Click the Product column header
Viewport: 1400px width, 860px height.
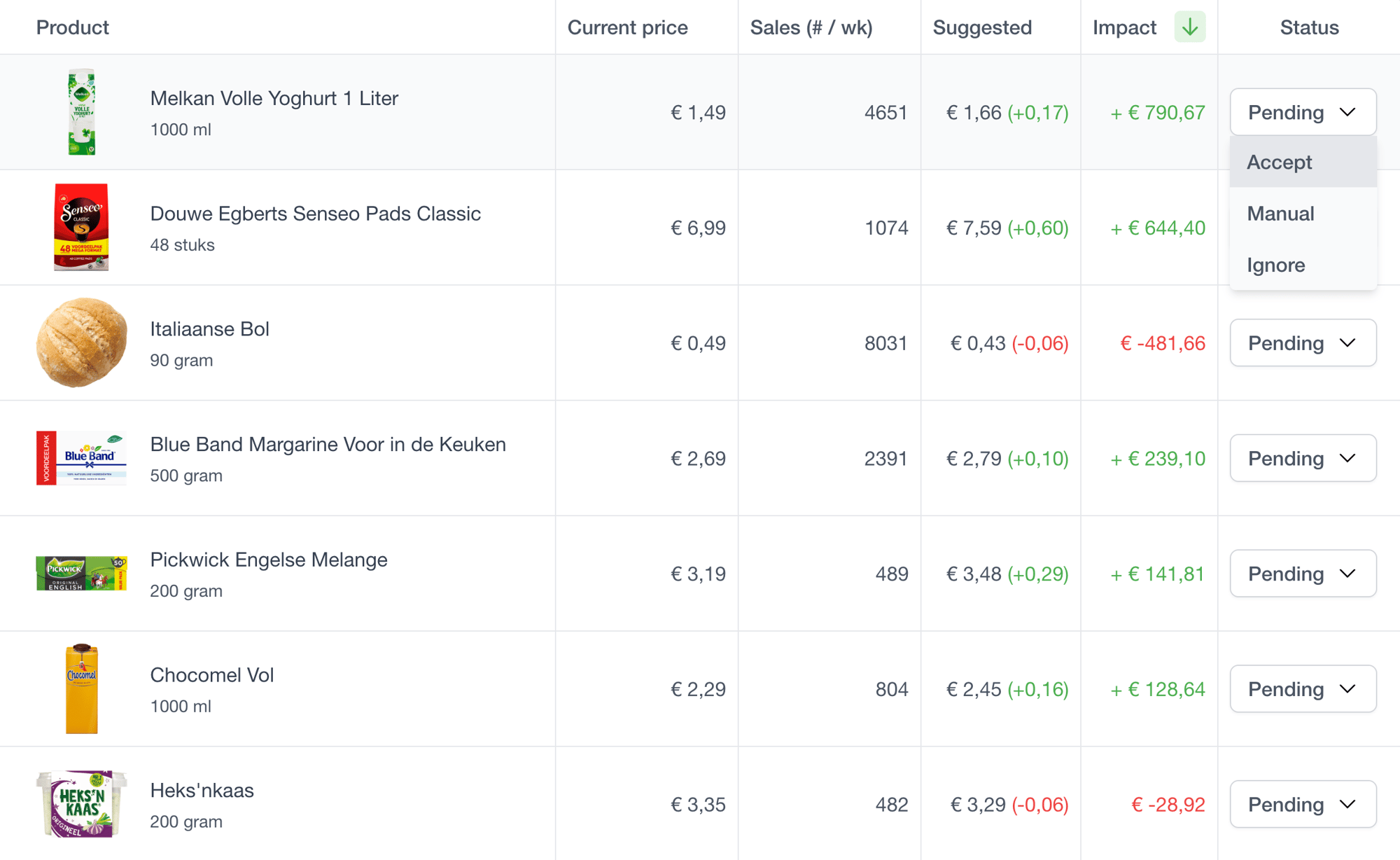[73, 27]
